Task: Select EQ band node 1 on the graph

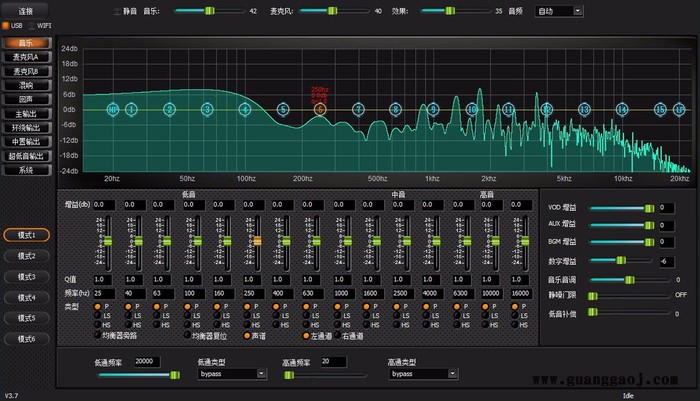Action: pos(131,109)
